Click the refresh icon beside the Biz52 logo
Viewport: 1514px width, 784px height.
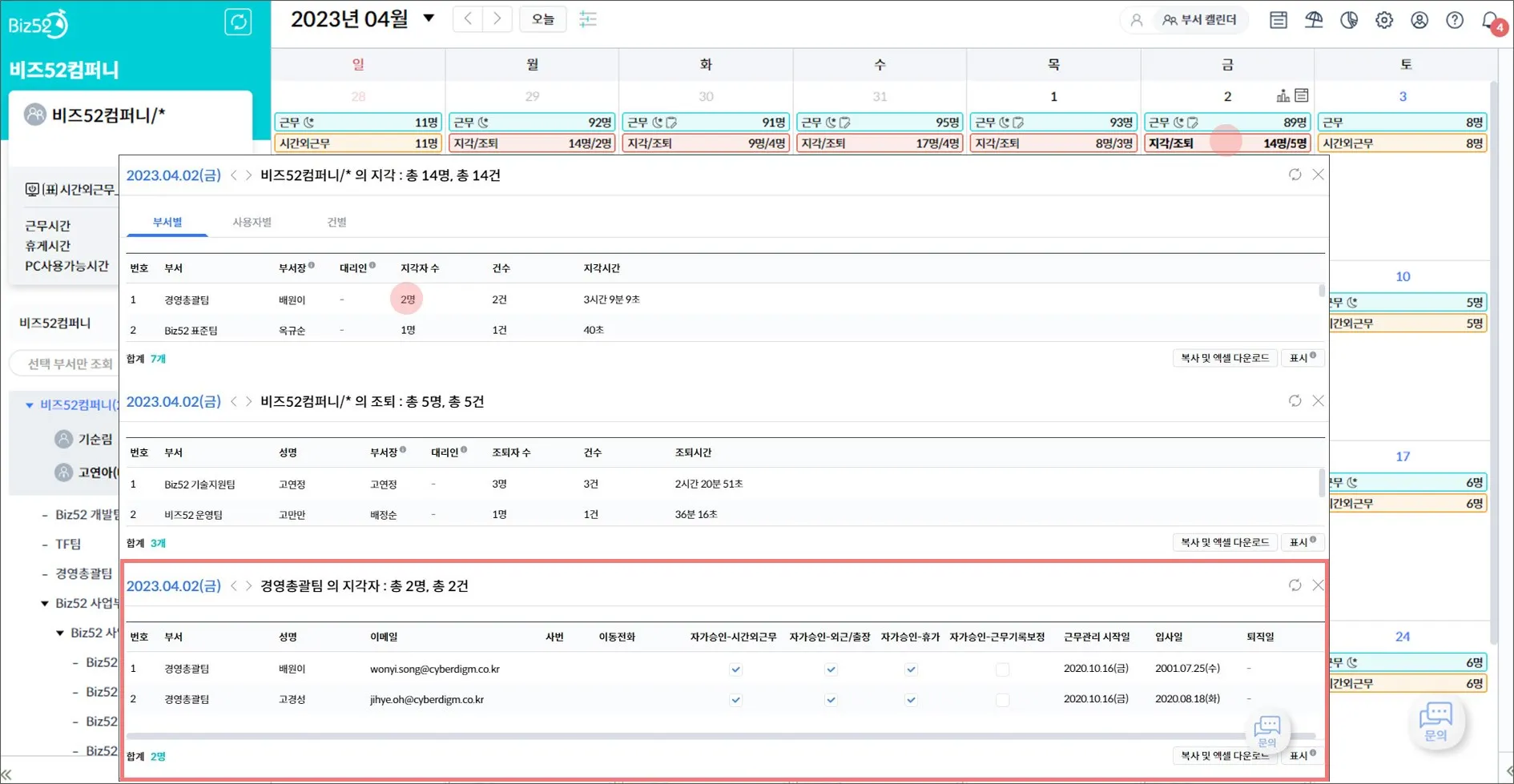(x=238, y=22)
